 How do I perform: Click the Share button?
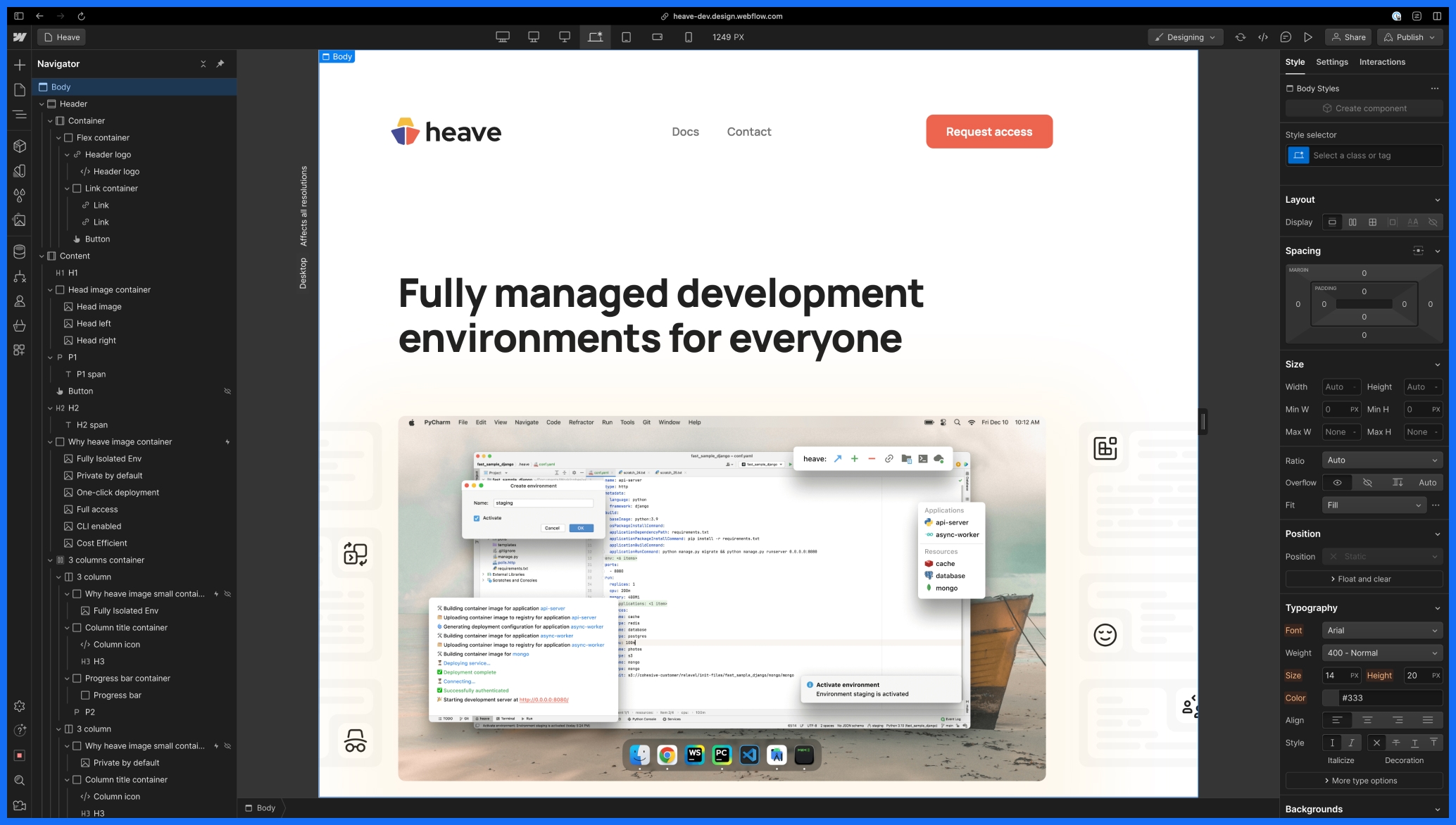point(1348,37)
